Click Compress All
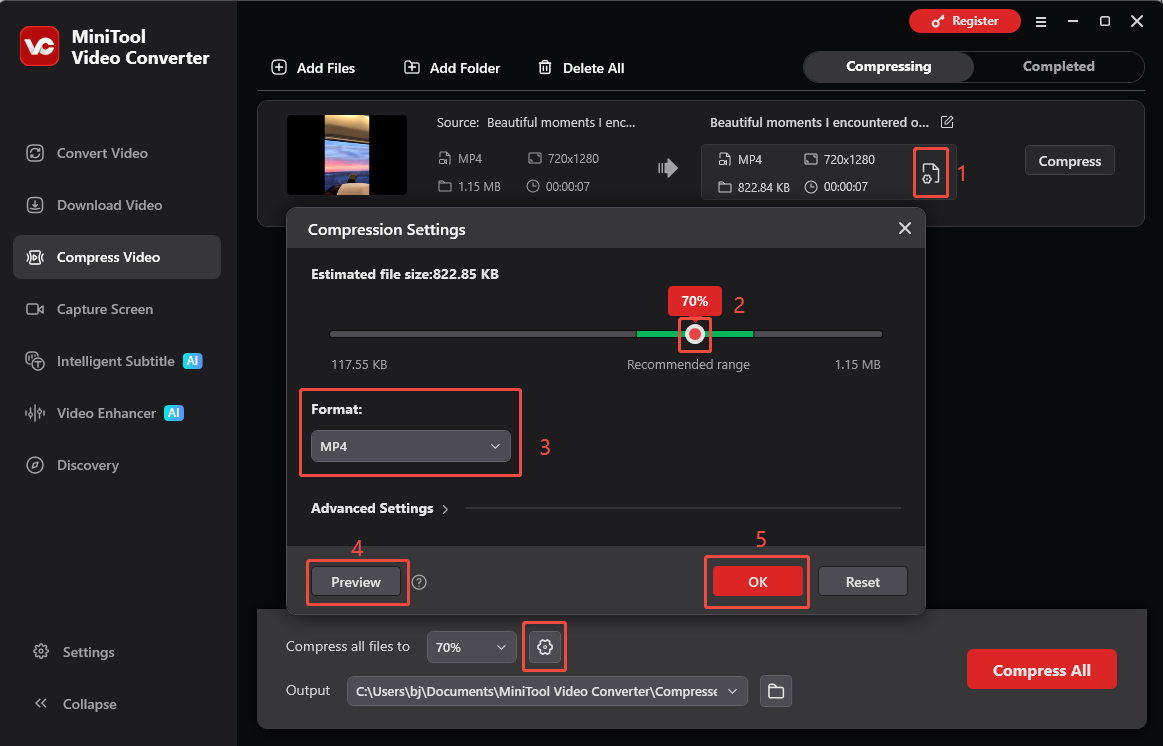The height and width of the screenshot is (746, 1163). (1041, 670)
